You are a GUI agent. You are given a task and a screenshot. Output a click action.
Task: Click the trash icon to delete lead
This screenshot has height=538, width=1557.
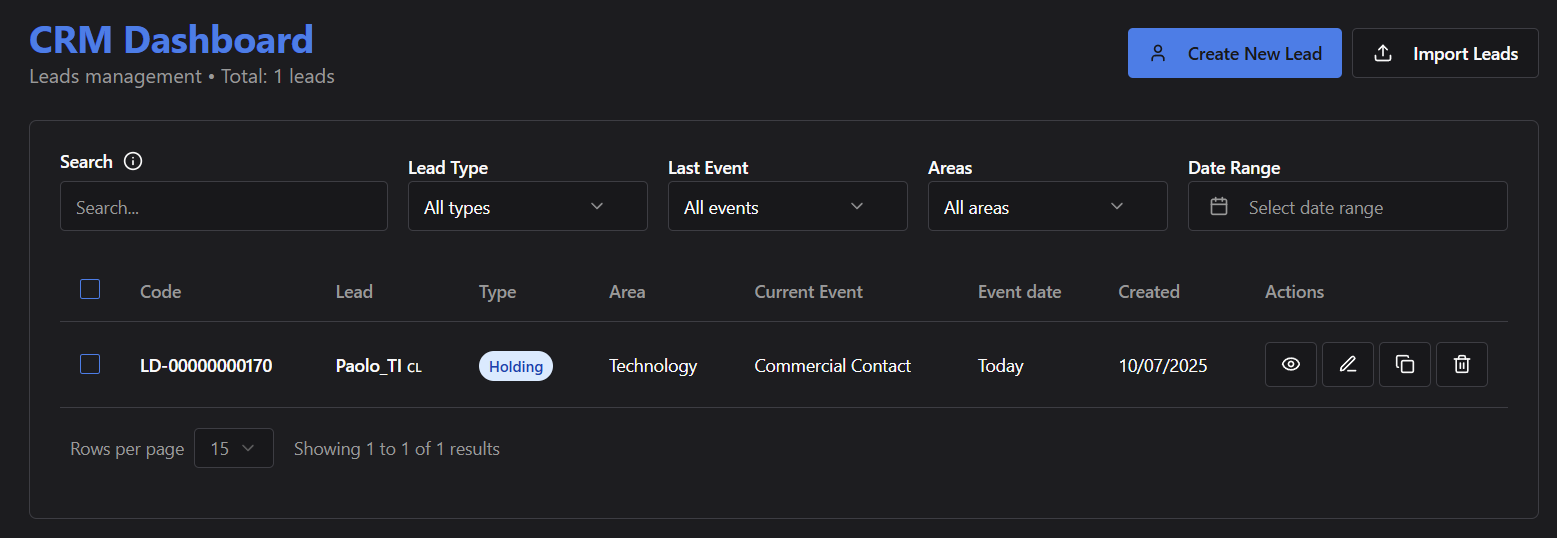[x=1461, y=365]
